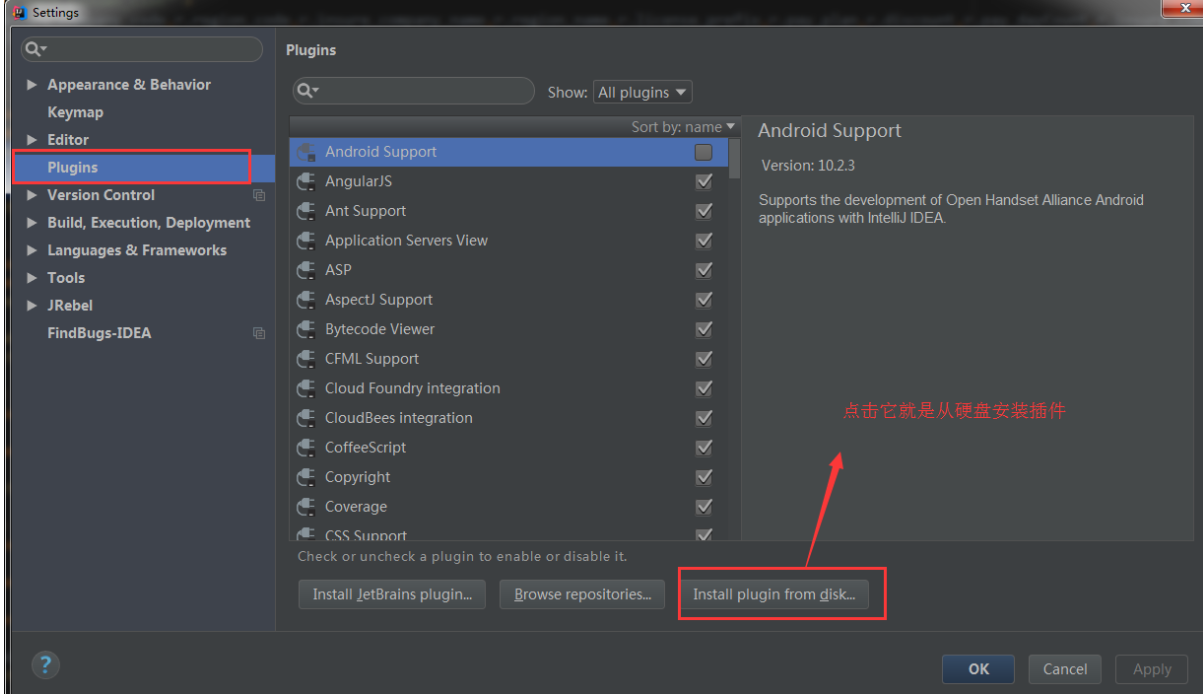
Task: Uncheck the ASP plugin checkbox
Action: click(x=704, y=270)
